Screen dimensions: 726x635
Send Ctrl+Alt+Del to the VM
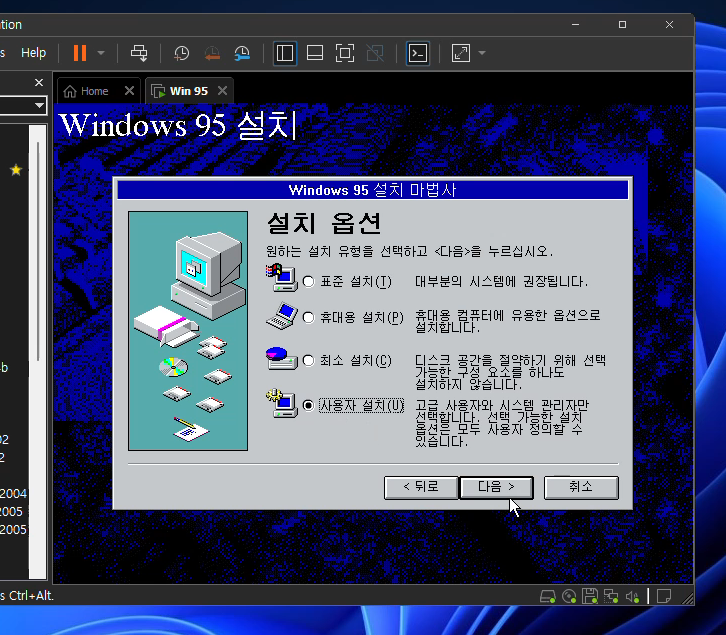[x=139, y=53]
